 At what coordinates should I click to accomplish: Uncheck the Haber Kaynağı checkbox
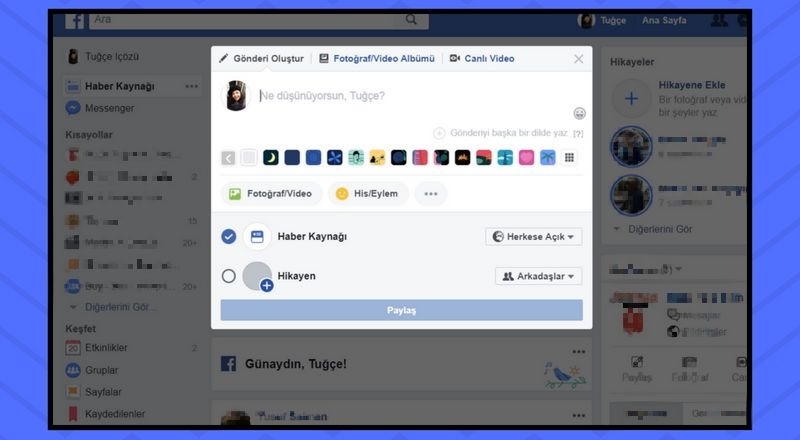228,237
